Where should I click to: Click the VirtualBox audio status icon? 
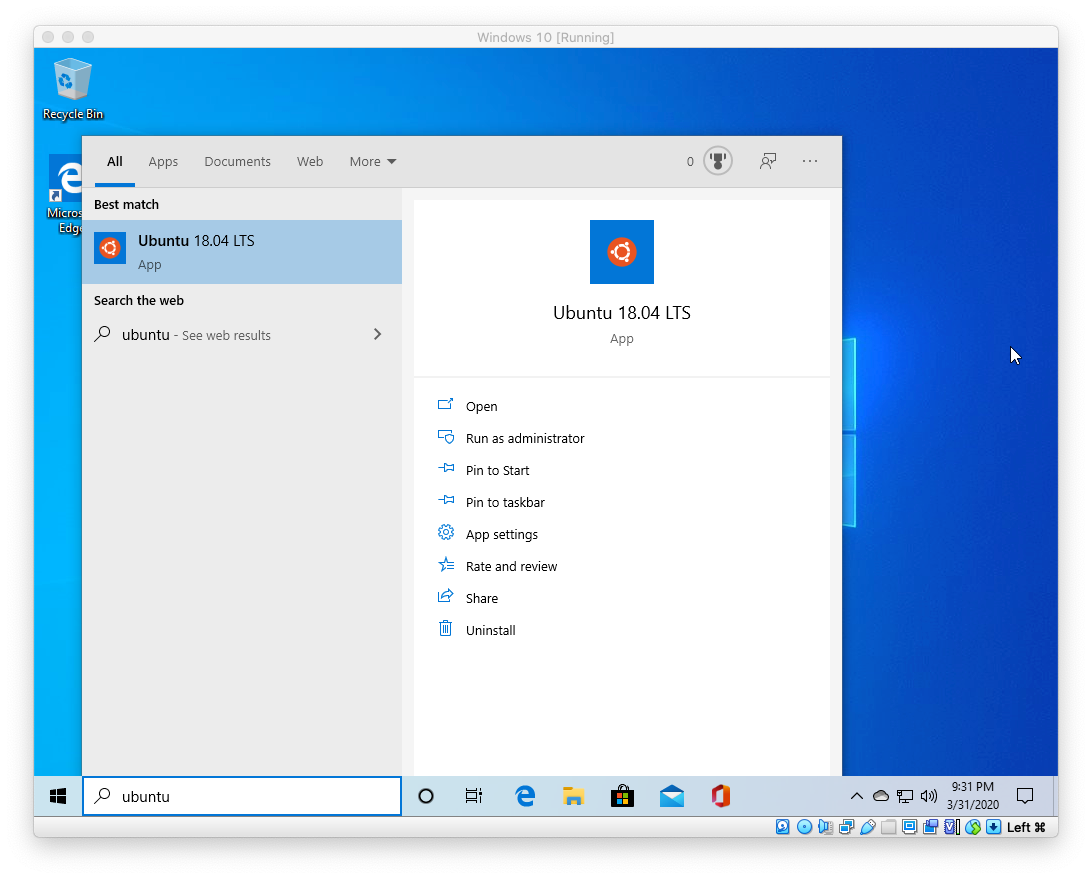pyautogui.click(x=825, y=827)
